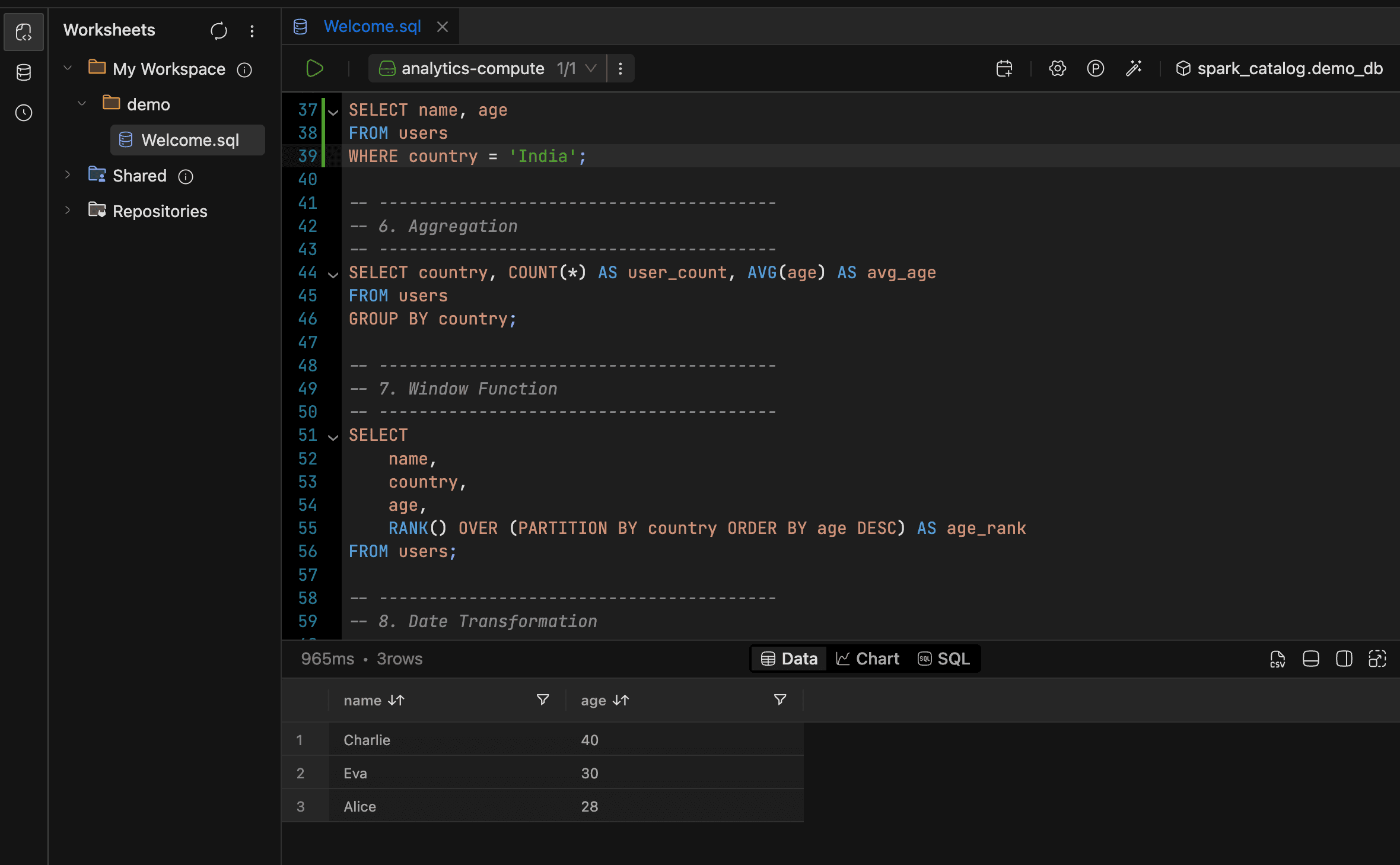Open the query history clock icon
Viewport: 1400px width, 865px height.
pyautogui.click(x=24, y=113)
